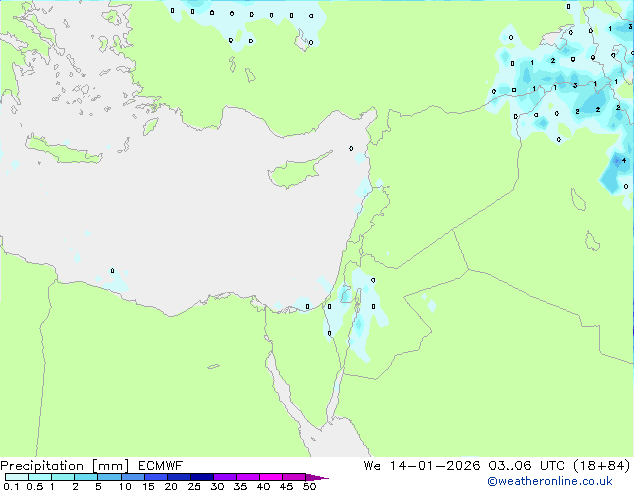Click legend scale label '20'
The image size is (634, 490).
[x=171, y=486]
